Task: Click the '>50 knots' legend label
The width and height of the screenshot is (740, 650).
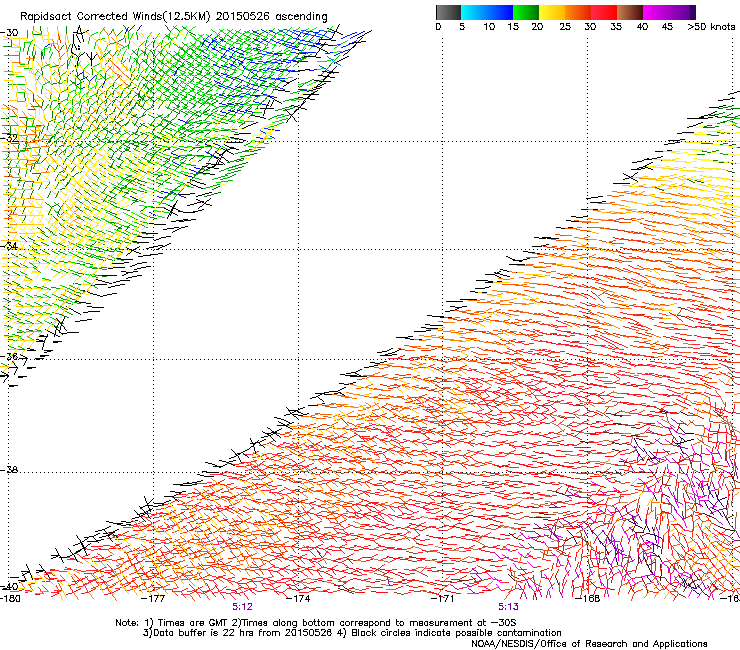Action: click(711, 27)
